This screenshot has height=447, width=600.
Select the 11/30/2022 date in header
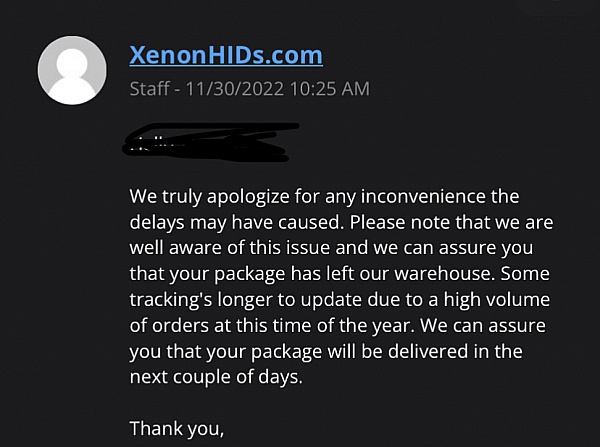[x=235, y=89]
